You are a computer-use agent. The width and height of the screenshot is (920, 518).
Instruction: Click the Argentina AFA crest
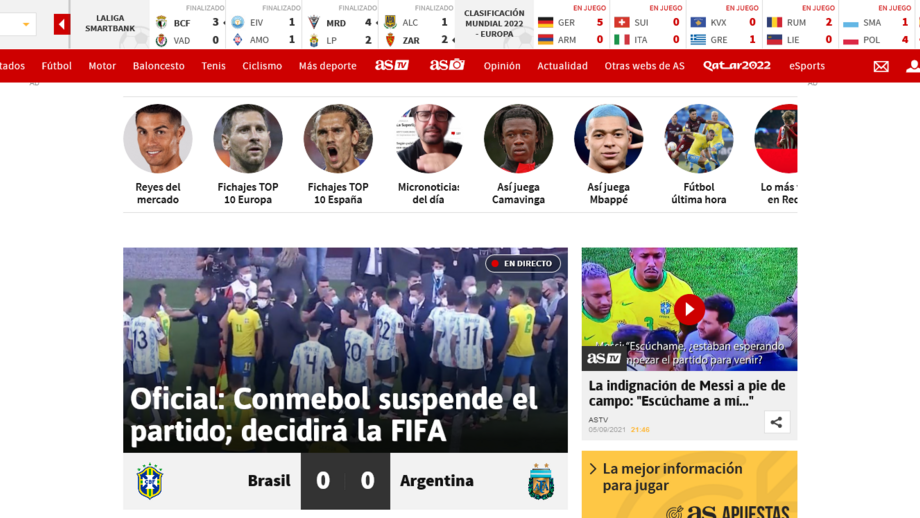tap(540, 482)
